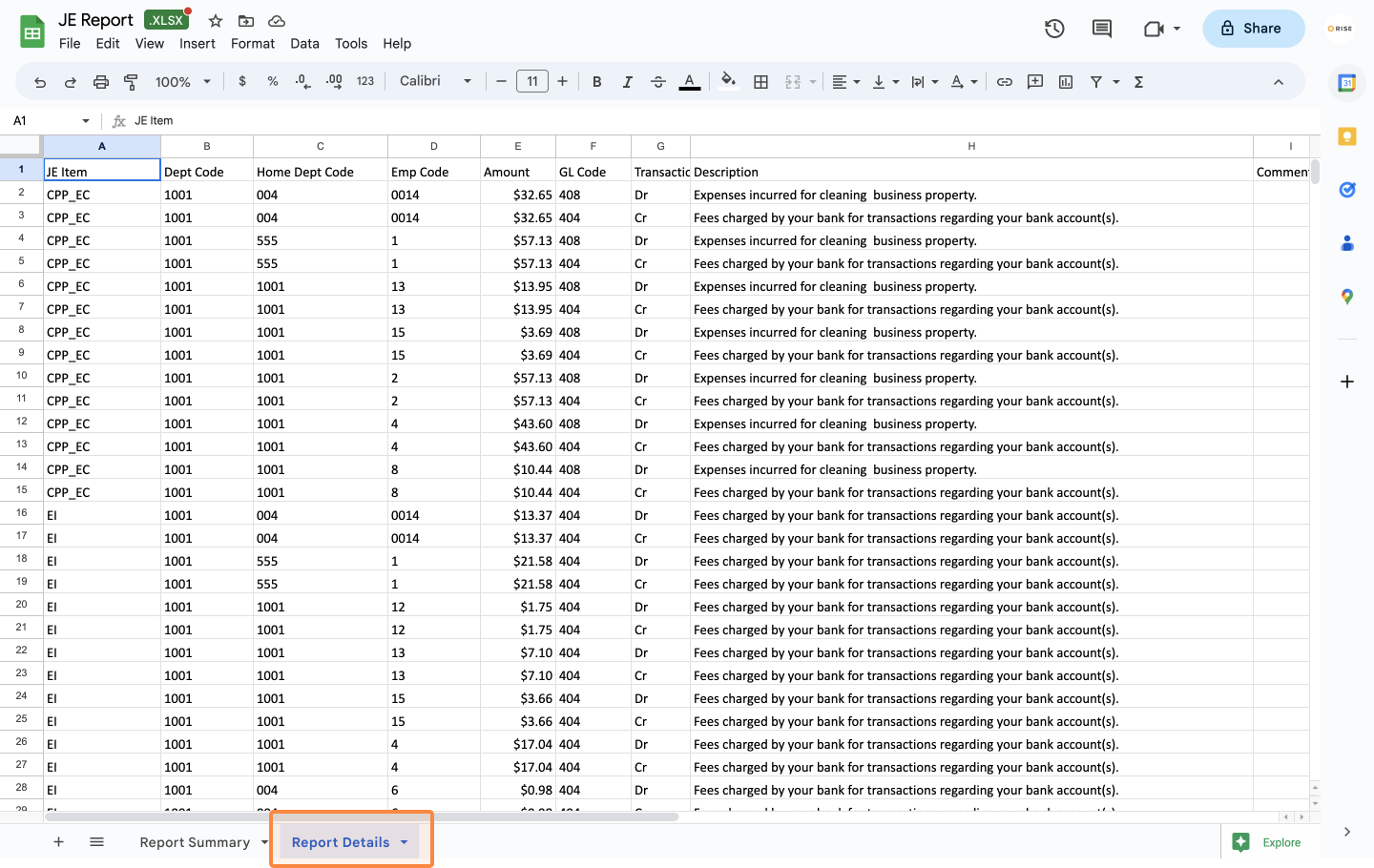This screenshot has height=868, width=1374.
Task: Open version history clock icon
Action: point(1054,29)
